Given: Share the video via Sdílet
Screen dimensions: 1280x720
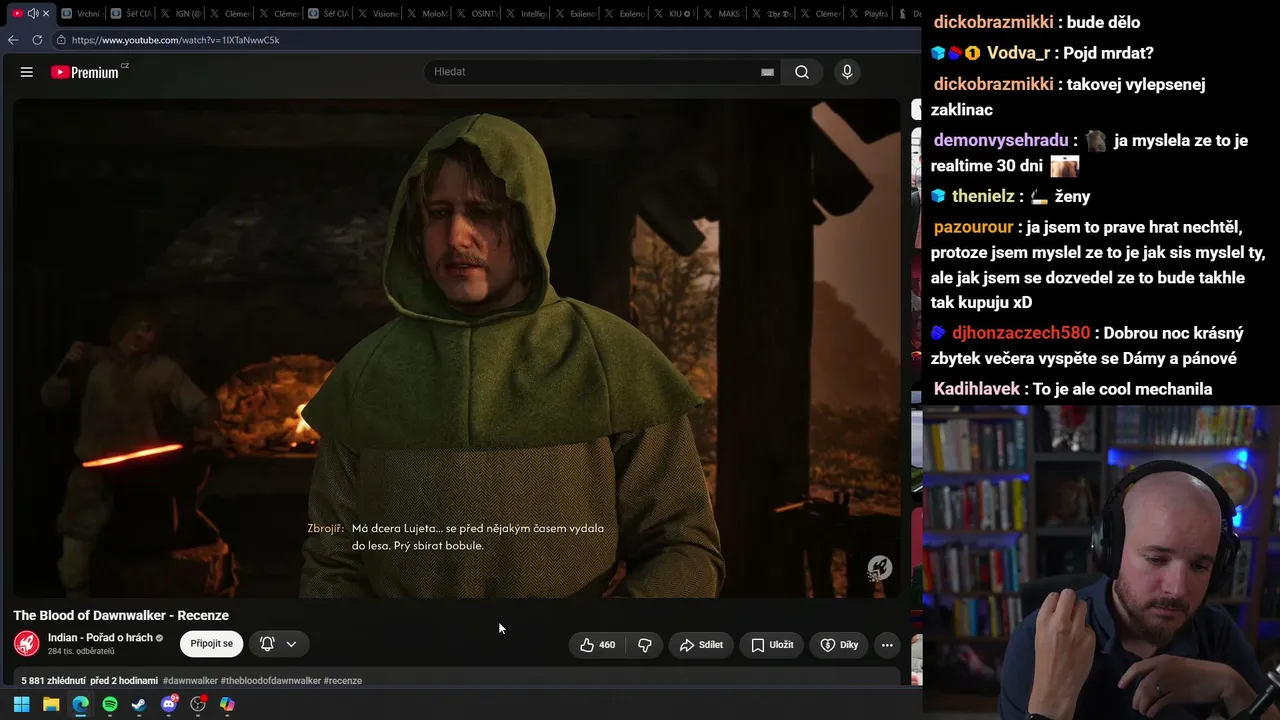Looking at the screenshot, I should (x=700, y=645).
